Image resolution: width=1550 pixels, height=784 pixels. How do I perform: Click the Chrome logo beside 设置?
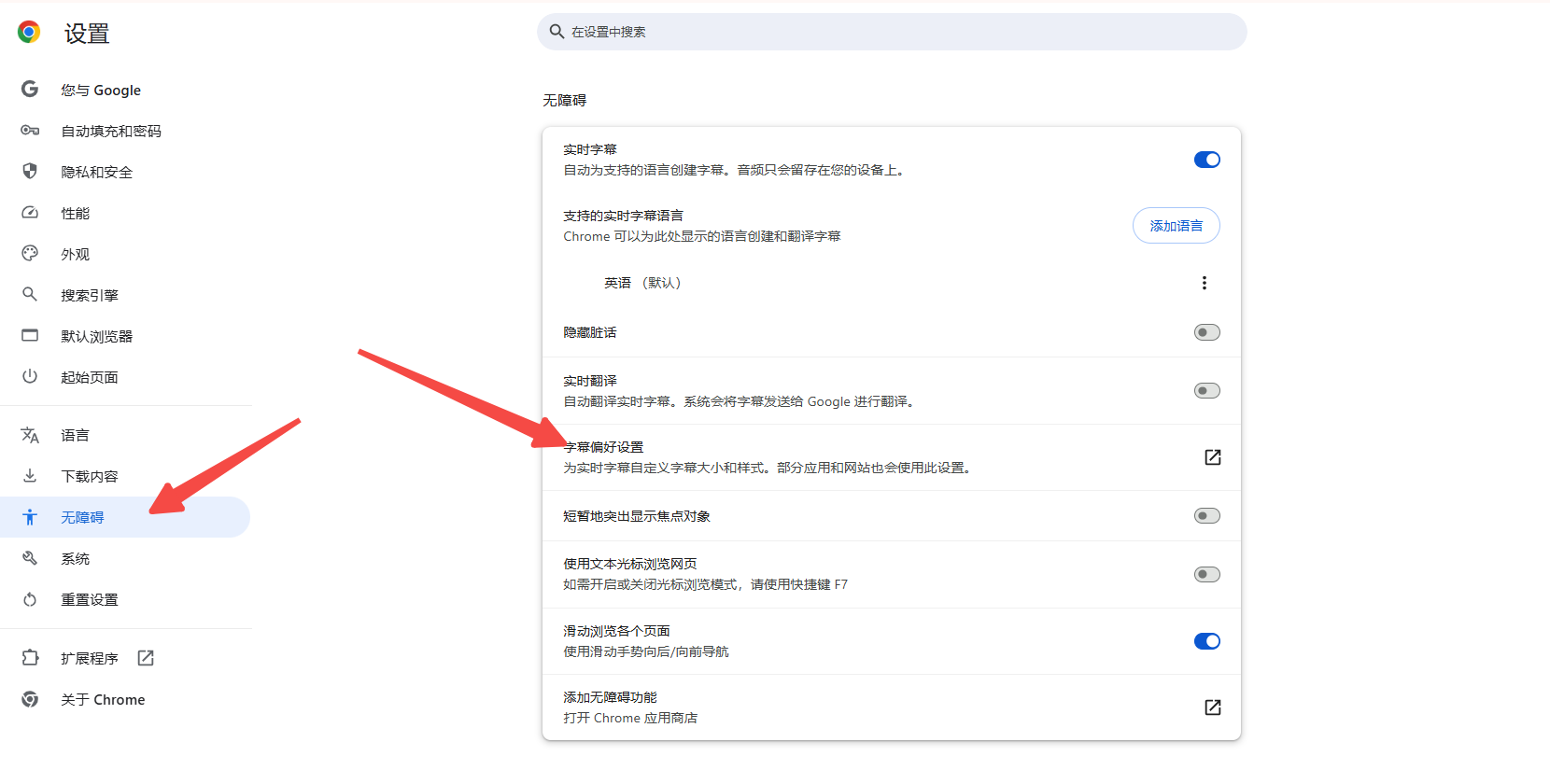(x=29, y=33)
